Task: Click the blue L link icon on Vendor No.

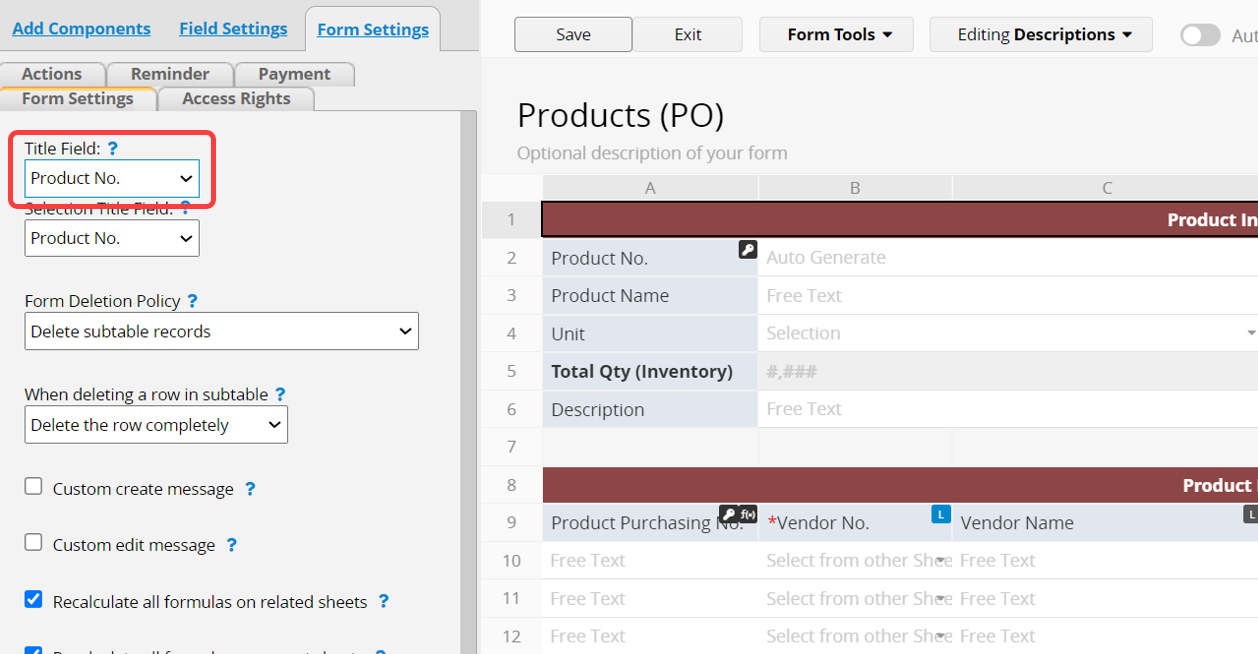Action: (940, 514)
